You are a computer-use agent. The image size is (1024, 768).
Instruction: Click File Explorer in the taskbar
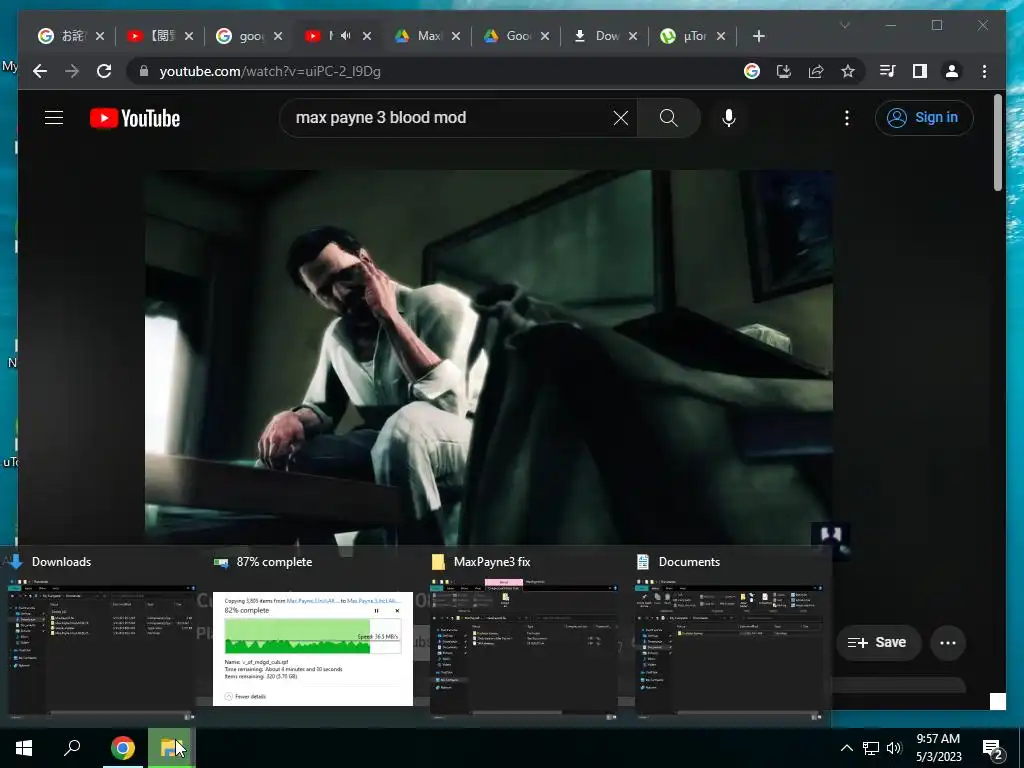point(170,748)
